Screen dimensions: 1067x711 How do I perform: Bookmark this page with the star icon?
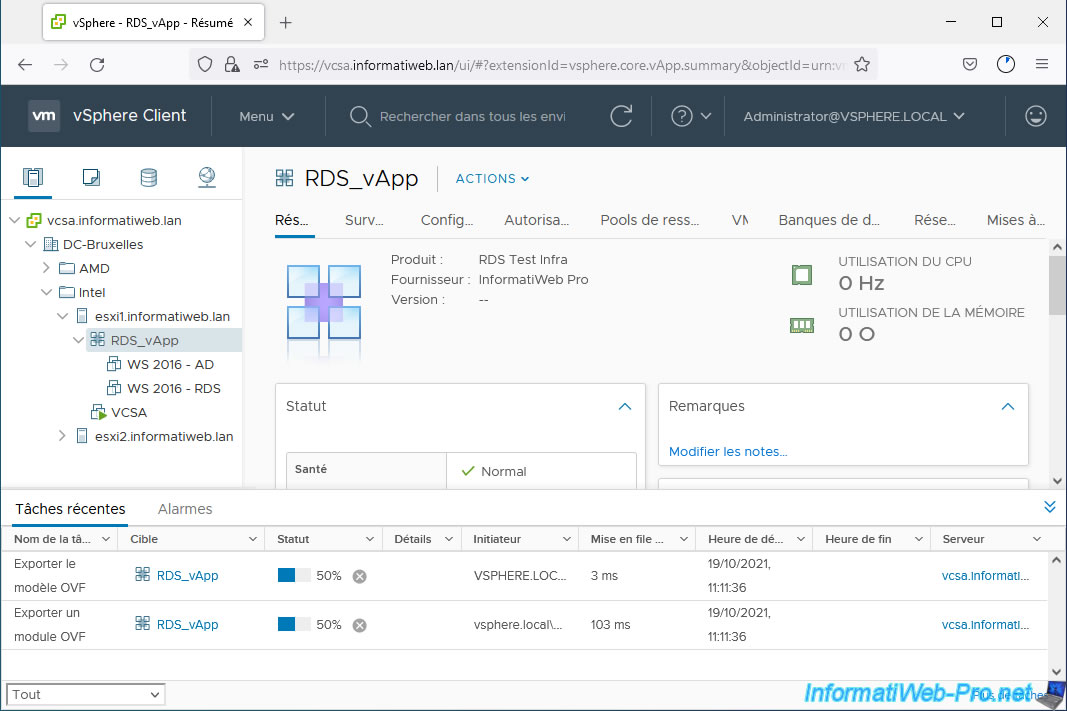pos(862,65)
